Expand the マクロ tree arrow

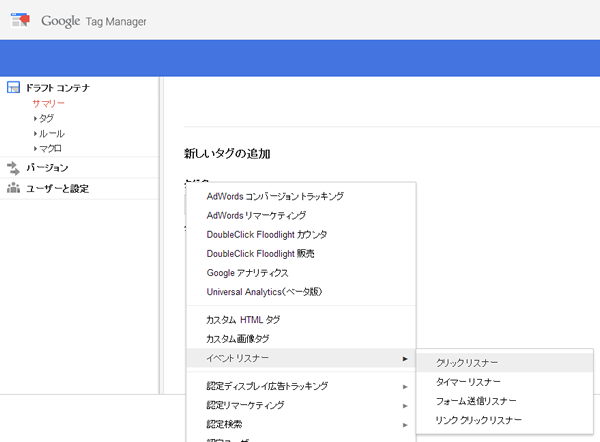35,148
